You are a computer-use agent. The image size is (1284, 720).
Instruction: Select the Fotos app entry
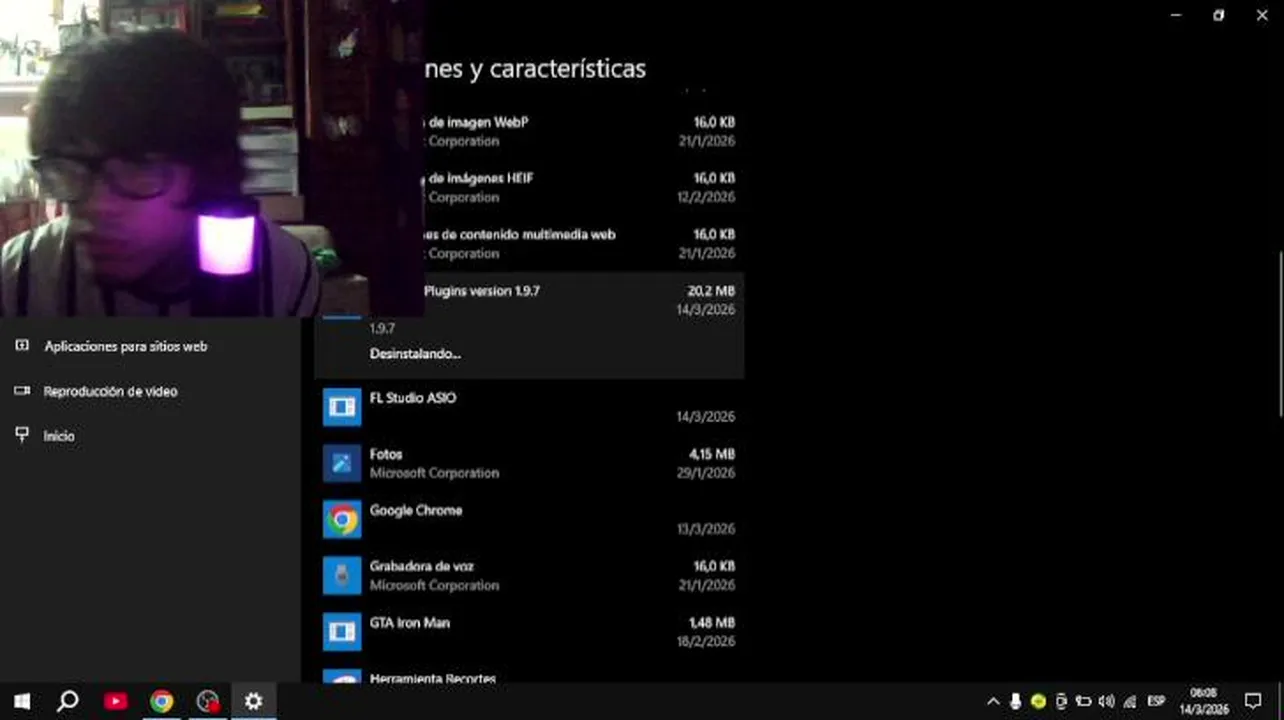[x=529, y=463]
